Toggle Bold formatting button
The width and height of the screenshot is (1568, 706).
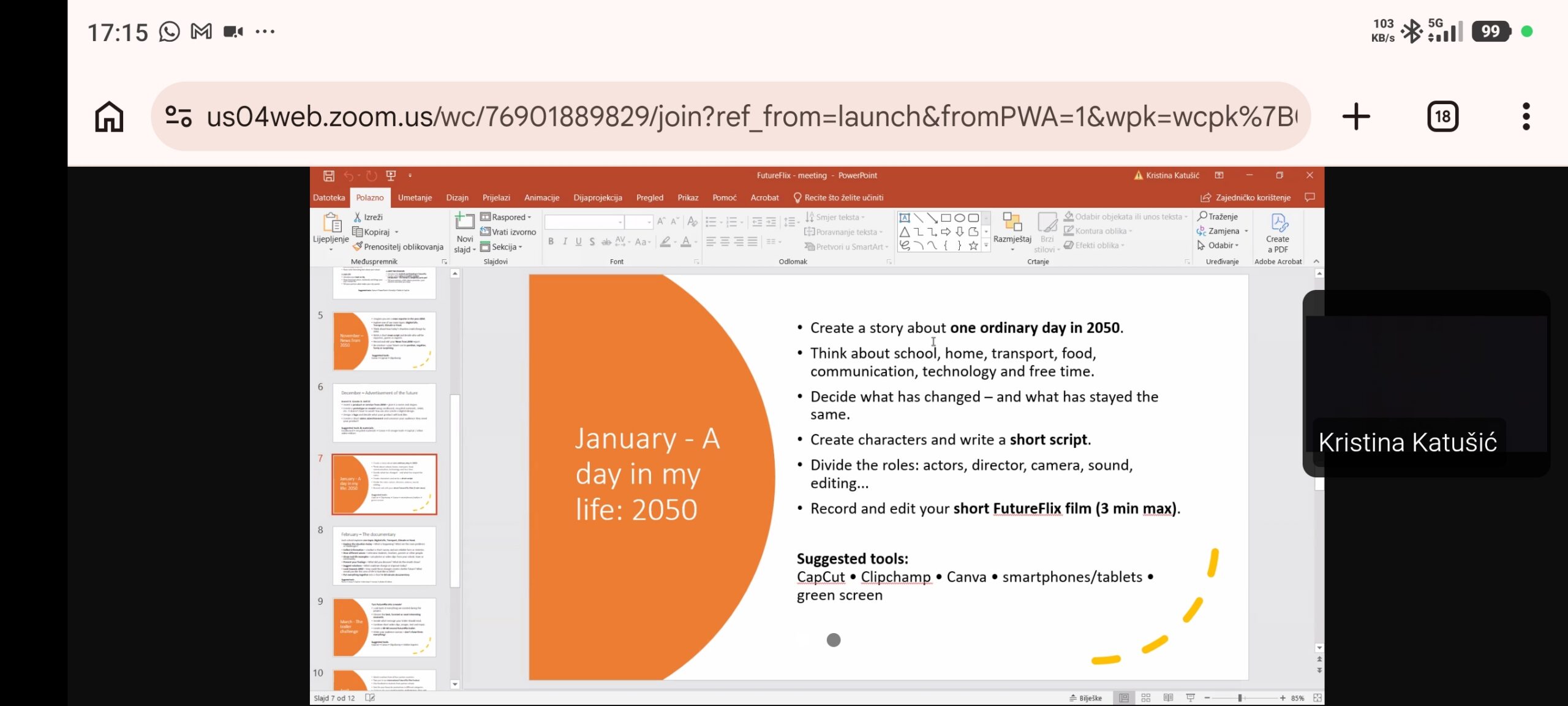point(551,242)
